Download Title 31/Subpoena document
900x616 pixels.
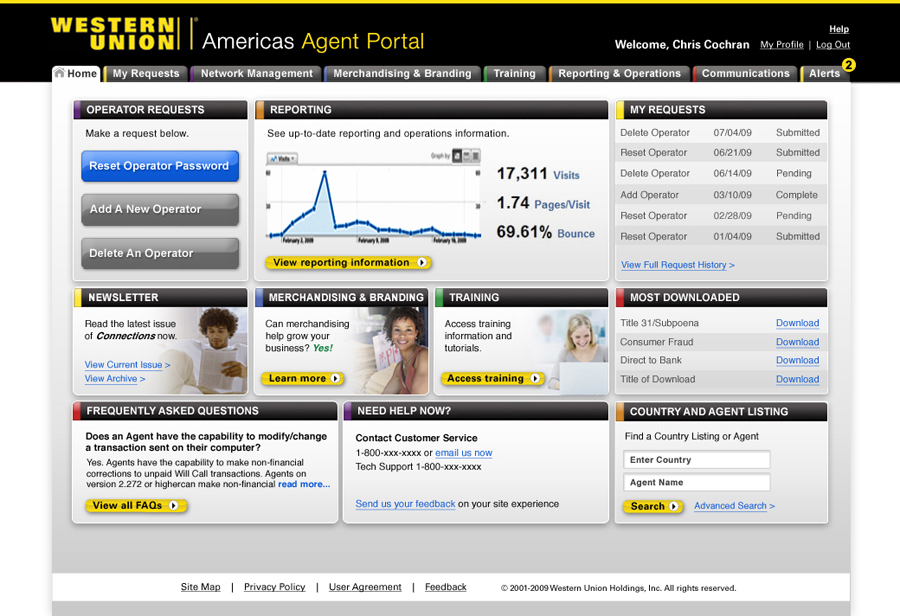[797, 323]
